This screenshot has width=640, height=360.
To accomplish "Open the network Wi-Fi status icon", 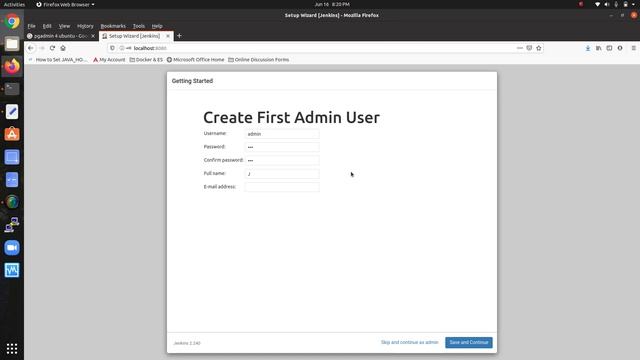I will pos(598,4).
